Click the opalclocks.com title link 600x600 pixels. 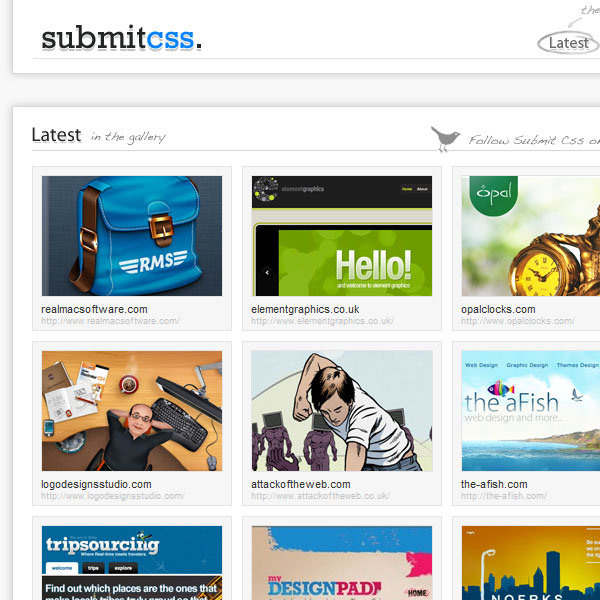point(498,309)
